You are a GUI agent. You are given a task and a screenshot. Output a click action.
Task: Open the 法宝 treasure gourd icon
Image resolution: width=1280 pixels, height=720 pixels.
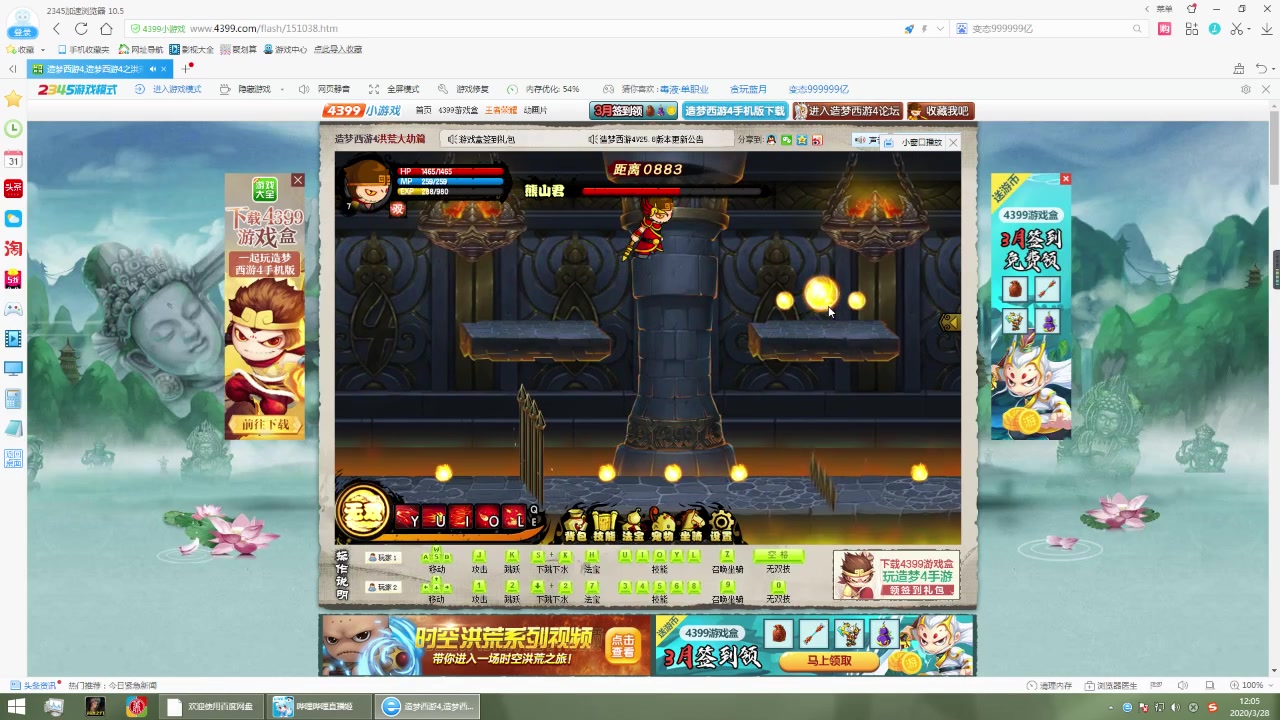pos(633,524)
